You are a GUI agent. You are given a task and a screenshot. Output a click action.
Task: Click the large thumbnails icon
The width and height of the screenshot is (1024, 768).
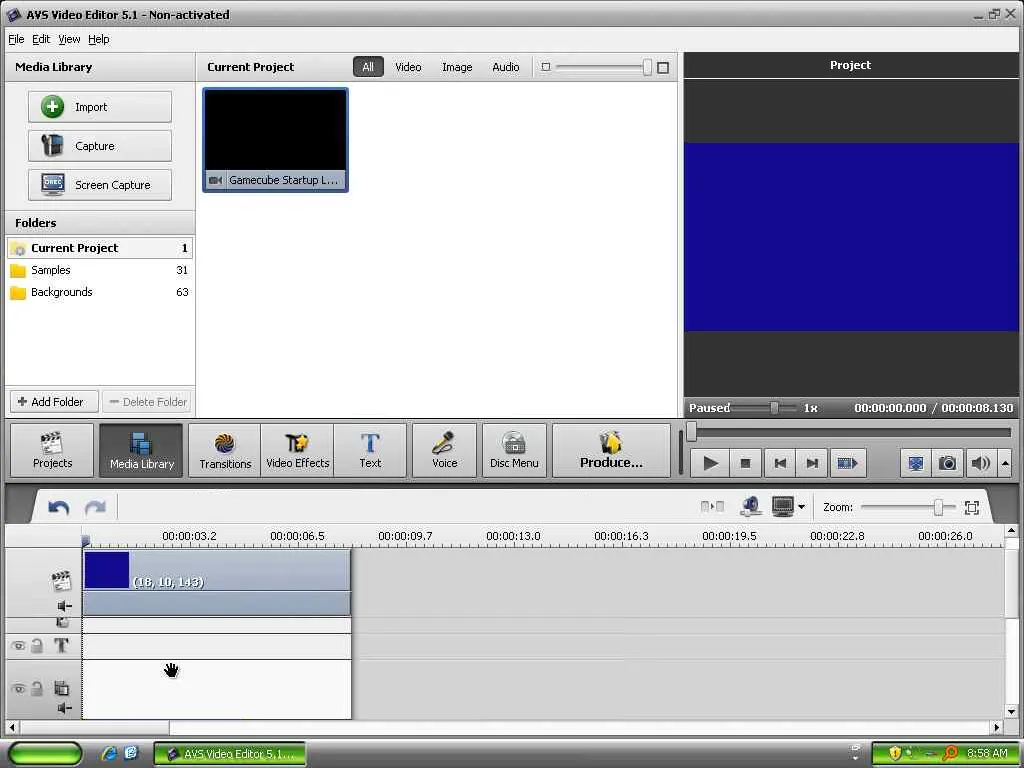point(663,67)
